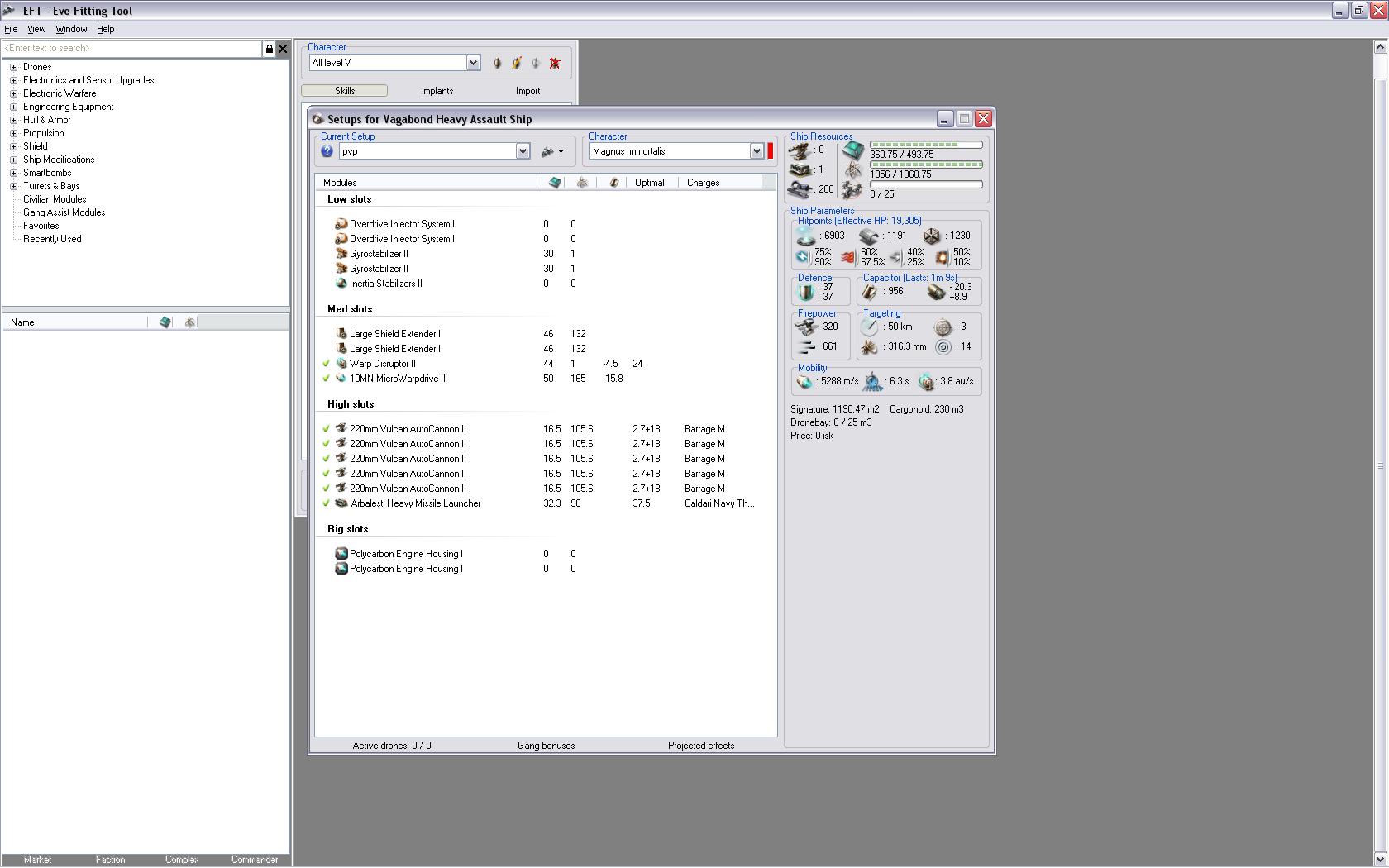This screenshot has width=1389, height=868.
Task: Click the EM resistance icon
Action: (802, 257)
